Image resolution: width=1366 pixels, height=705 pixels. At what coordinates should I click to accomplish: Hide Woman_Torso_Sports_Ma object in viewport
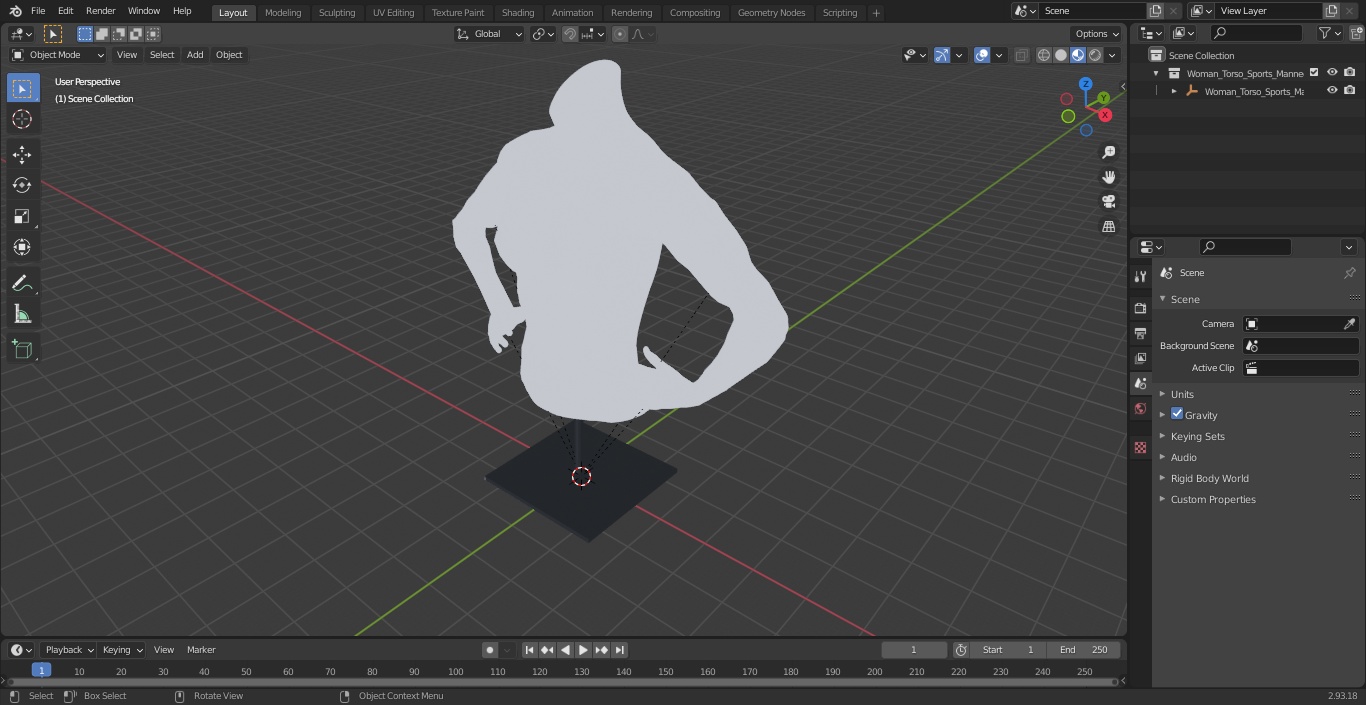click(1332, 90)
